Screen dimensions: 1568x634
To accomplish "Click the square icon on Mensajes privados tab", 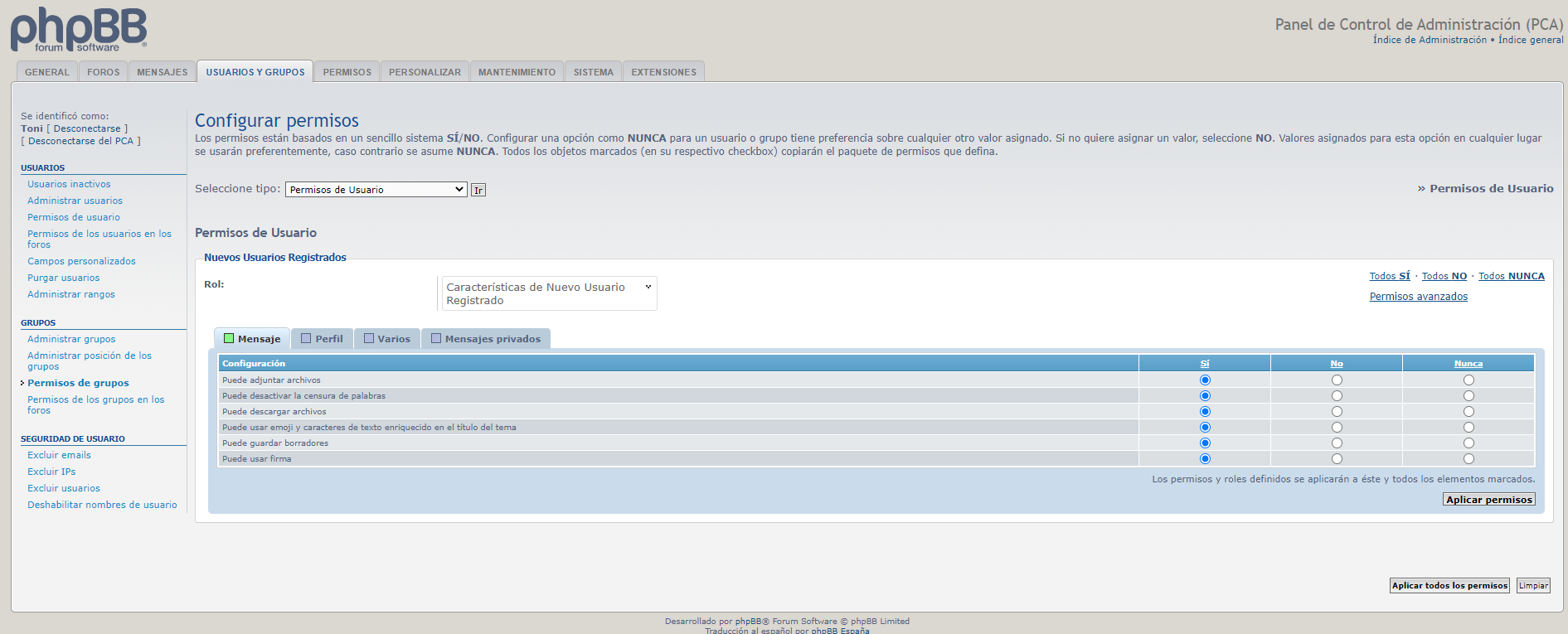I will click(x=436, y=338).
